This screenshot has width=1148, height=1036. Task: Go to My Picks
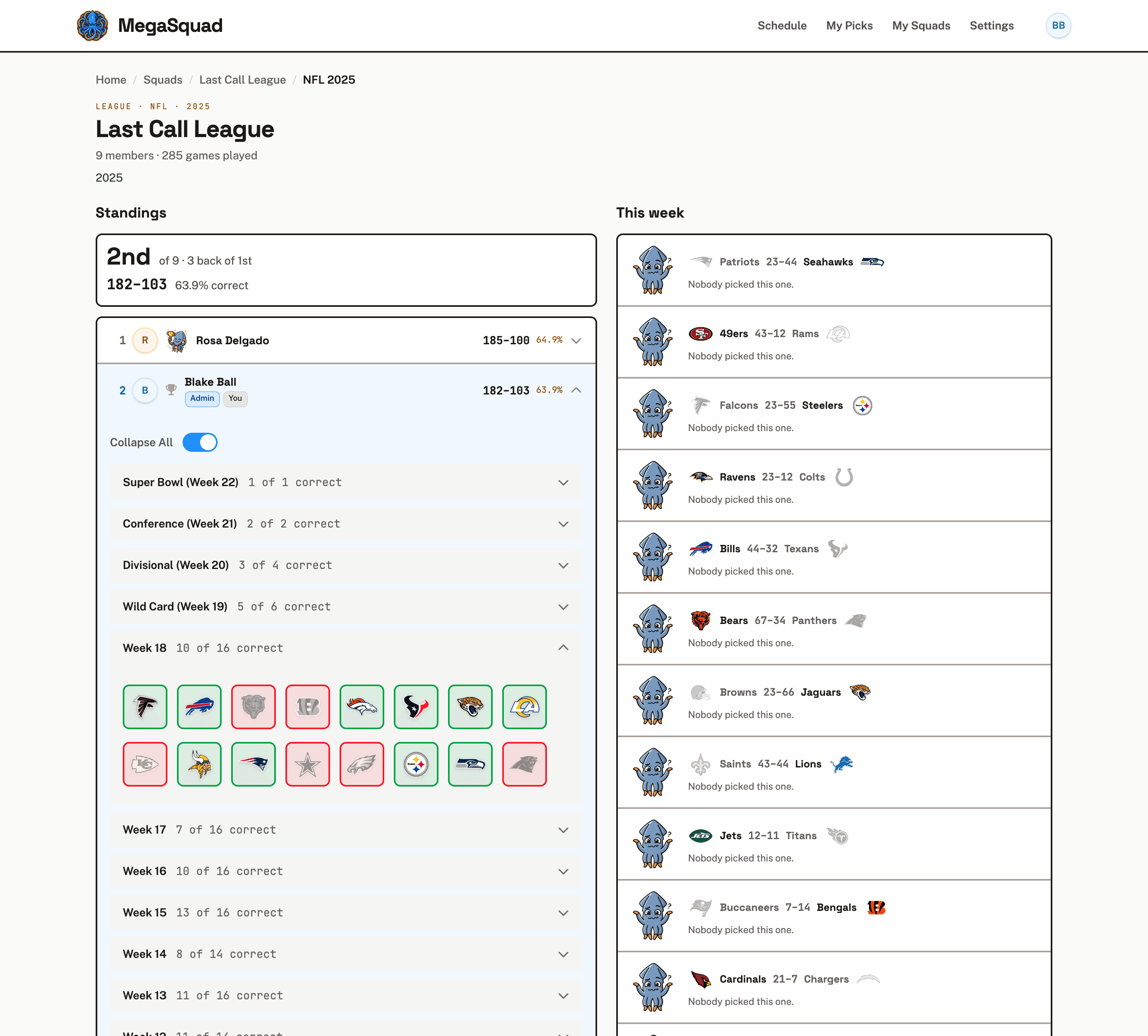click(x=849, y=26)
